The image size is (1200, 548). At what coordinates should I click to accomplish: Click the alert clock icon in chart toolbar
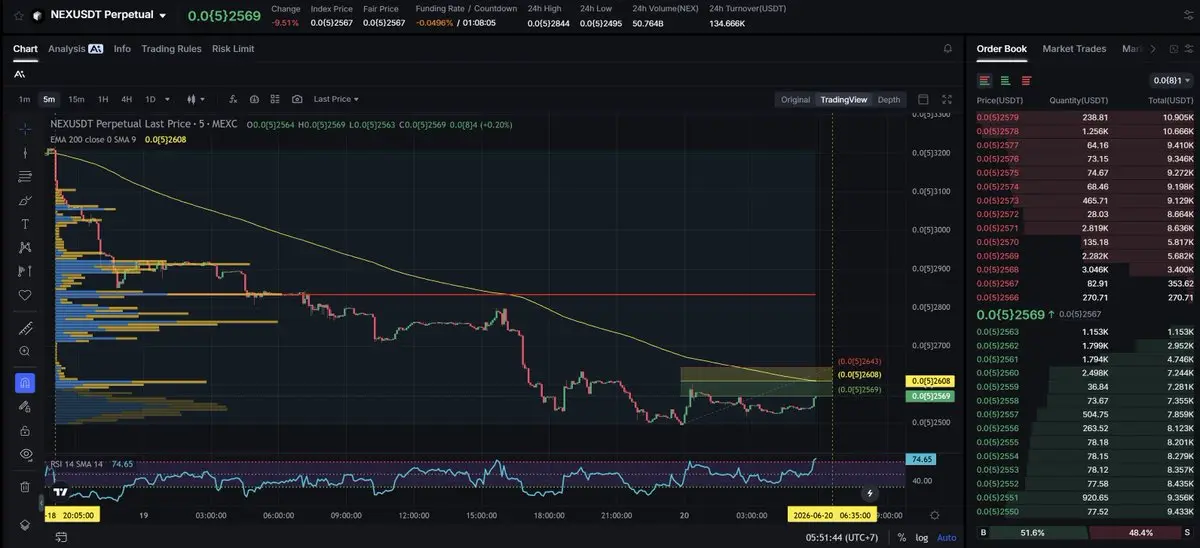pos(254,99)
